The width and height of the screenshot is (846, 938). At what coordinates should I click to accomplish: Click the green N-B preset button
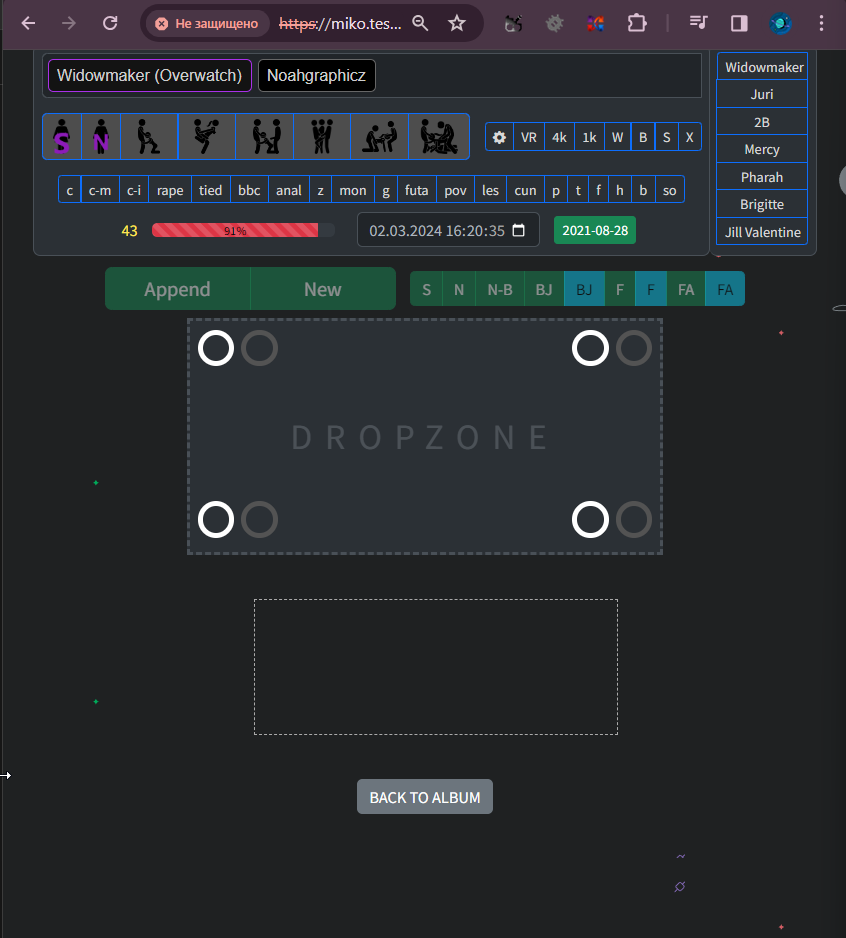coord(500,290)
